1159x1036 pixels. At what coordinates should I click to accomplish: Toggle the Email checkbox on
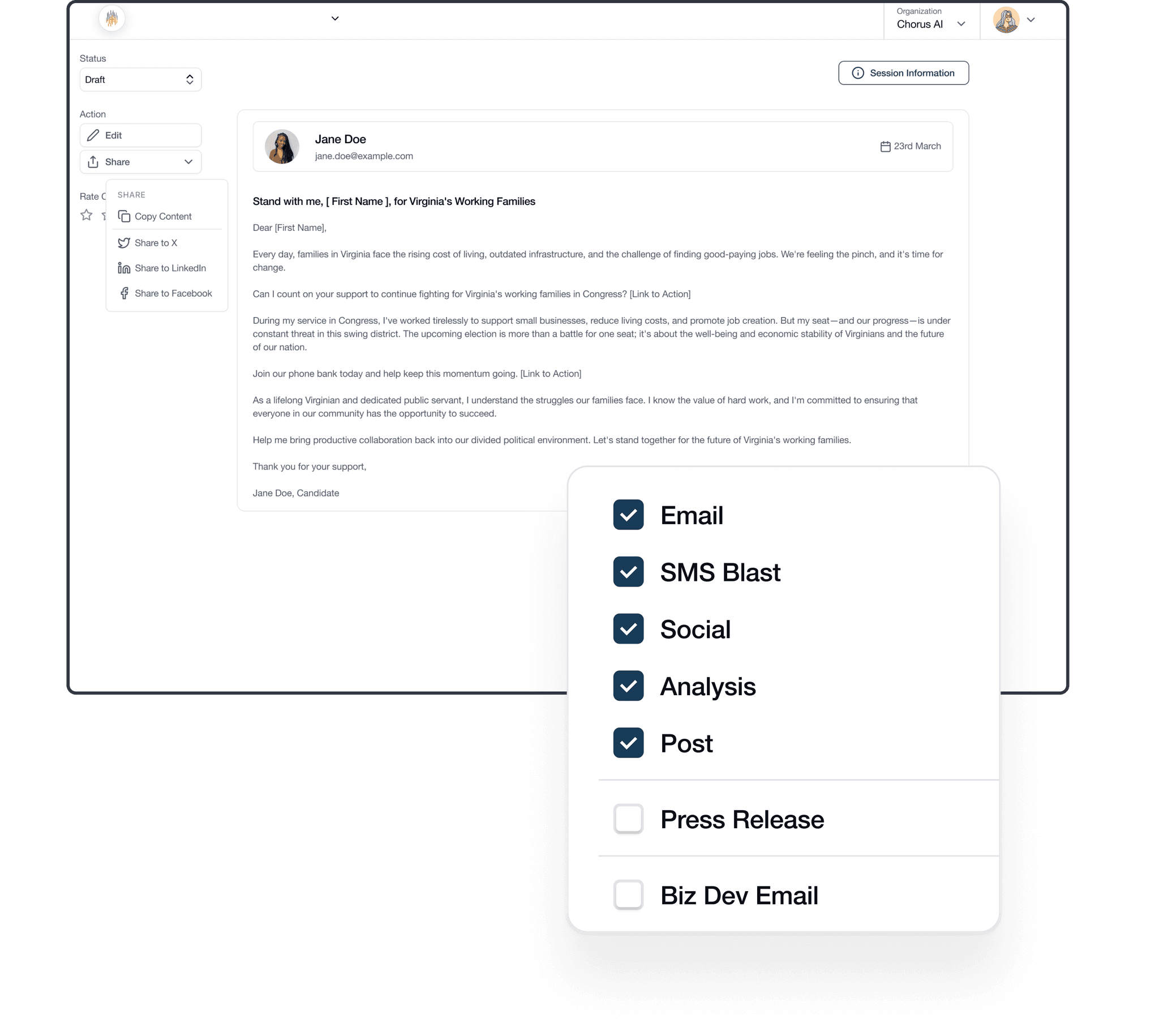(x=627, y=515)
